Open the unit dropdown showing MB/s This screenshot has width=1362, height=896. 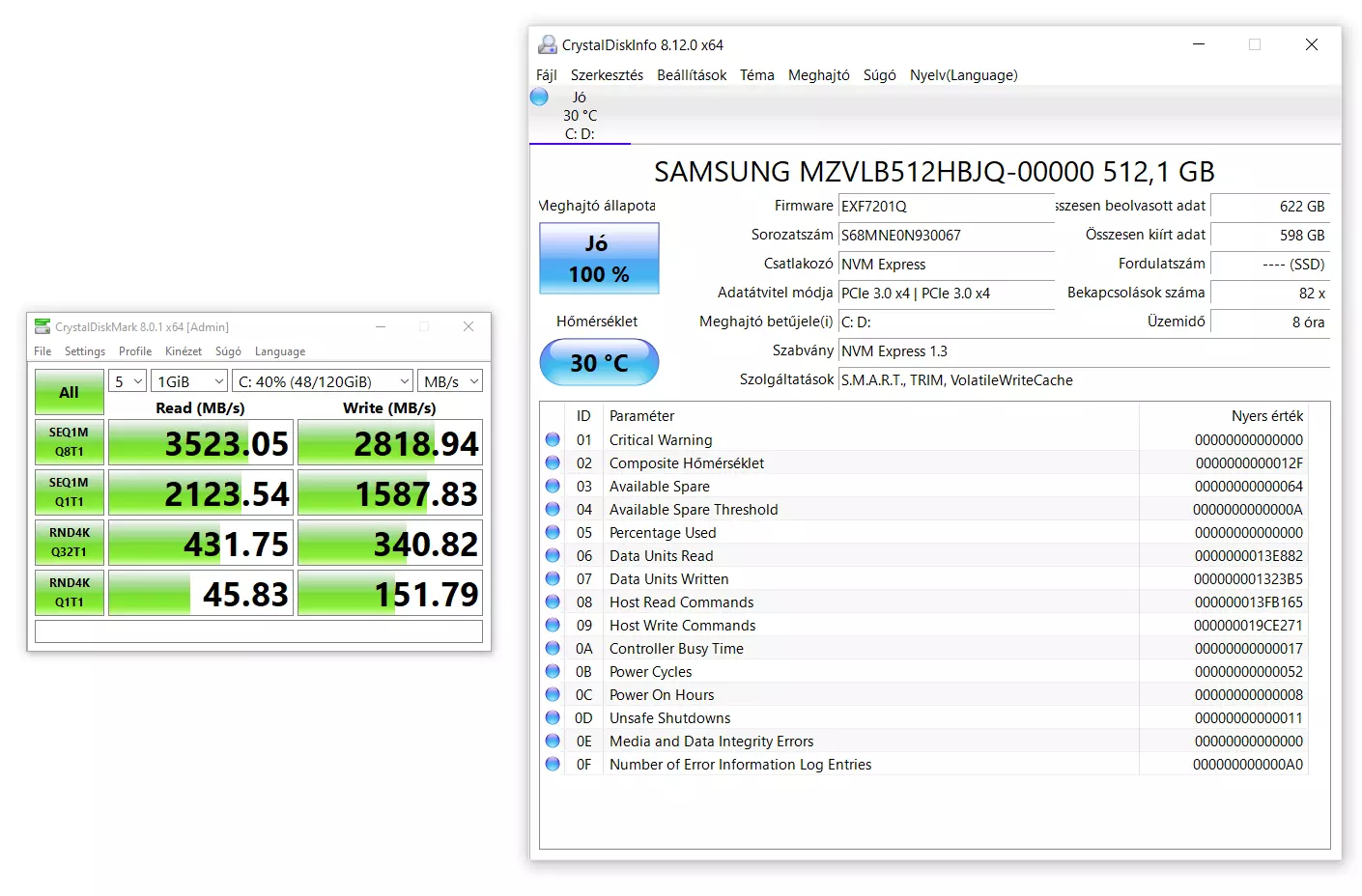click(x=450, y=381)
